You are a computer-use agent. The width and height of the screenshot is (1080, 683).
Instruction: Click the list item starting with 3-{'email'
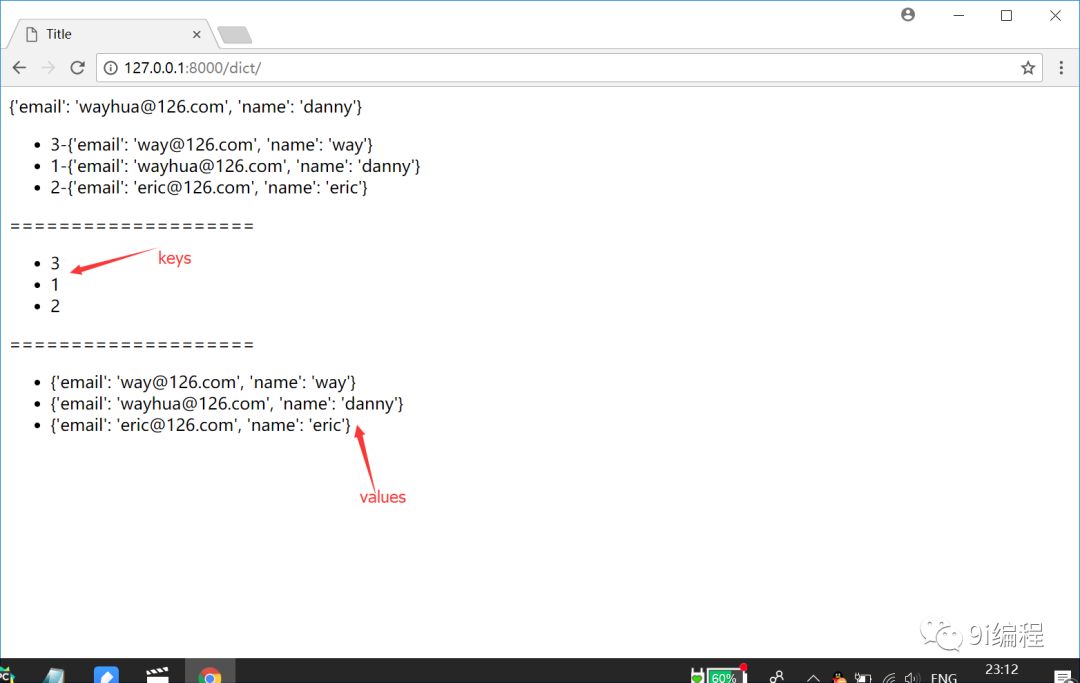point(211,145)
